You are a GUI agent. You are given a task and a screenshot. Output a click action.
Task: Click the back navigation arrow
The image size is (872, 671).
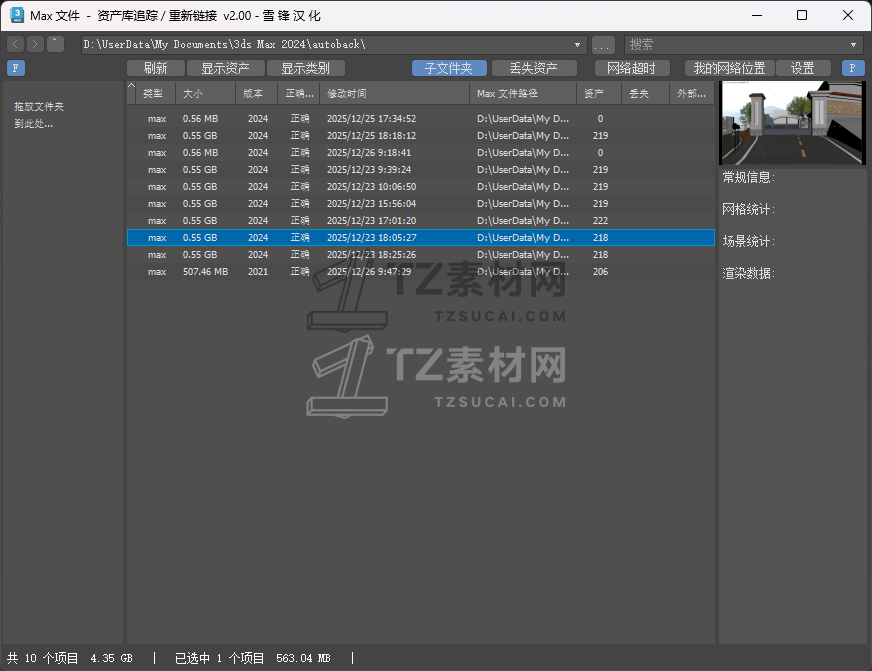click(x=14, y=44)
